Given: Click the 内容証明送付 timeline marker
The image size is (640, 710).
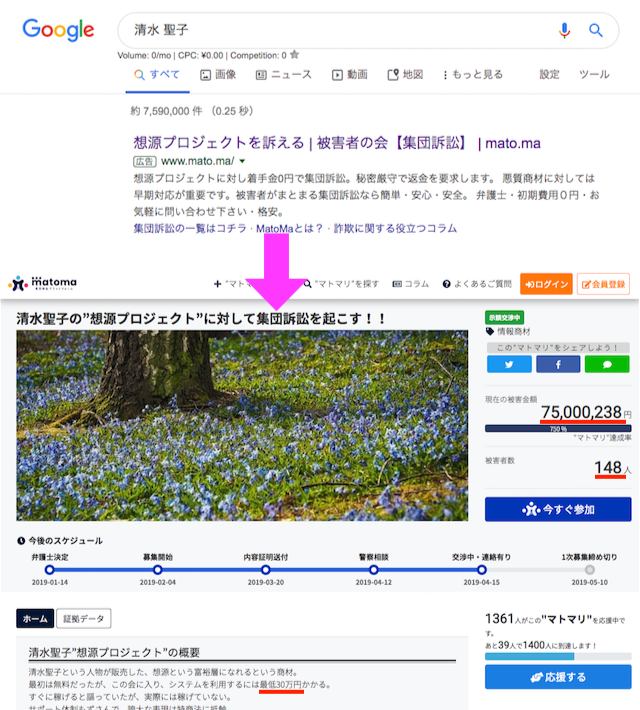Looking at the screenshot, I should pyautogui.click(x=266, y=570).
